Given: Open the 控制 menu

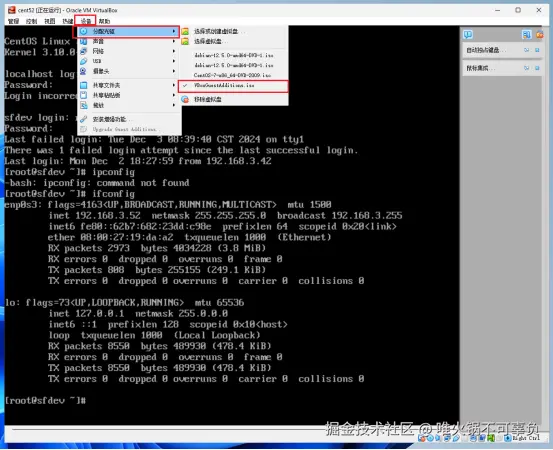Looking at the screenshot, I should coord(31,21).
